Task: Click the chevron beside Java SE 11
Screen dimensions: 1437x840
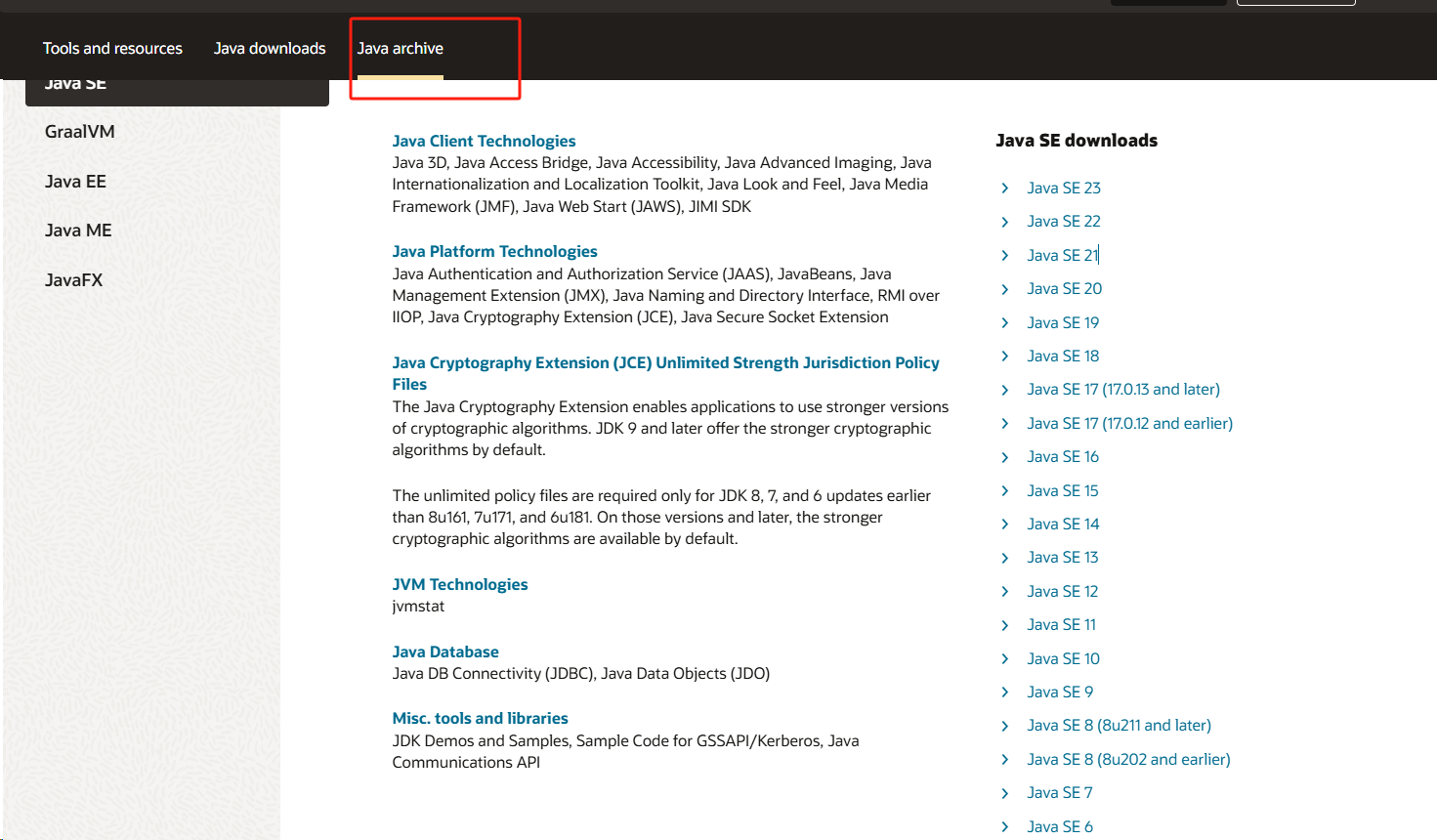Action: 1005,625
